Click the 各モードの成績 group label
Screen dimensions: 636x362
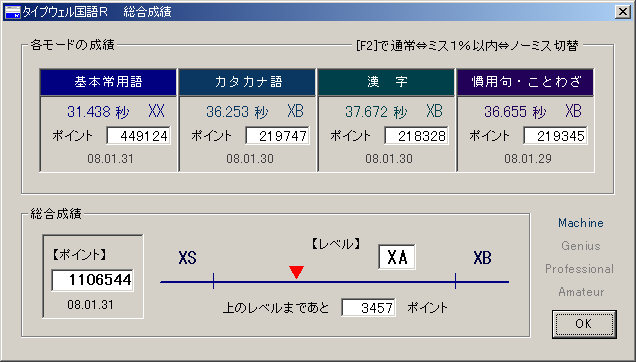pyautogui.click(x=73, y=45)
